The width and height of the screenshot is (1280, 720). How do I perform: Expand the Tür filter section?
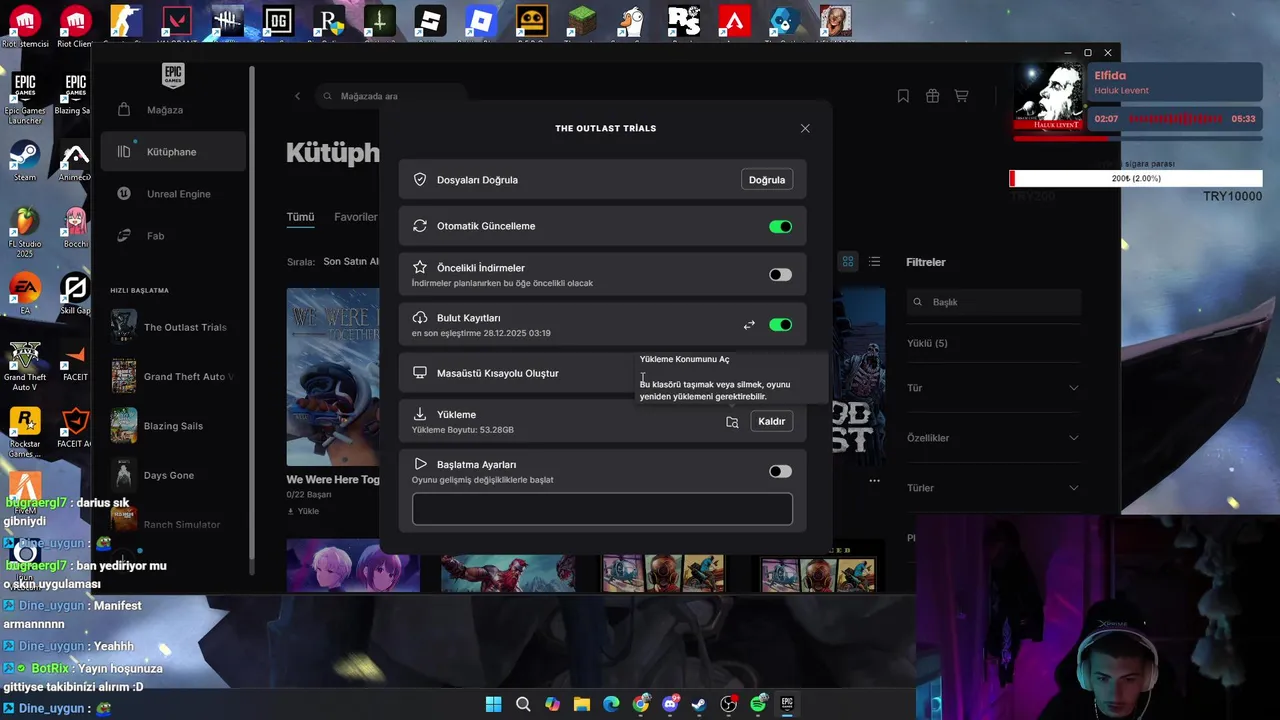(x=993, y=388)
